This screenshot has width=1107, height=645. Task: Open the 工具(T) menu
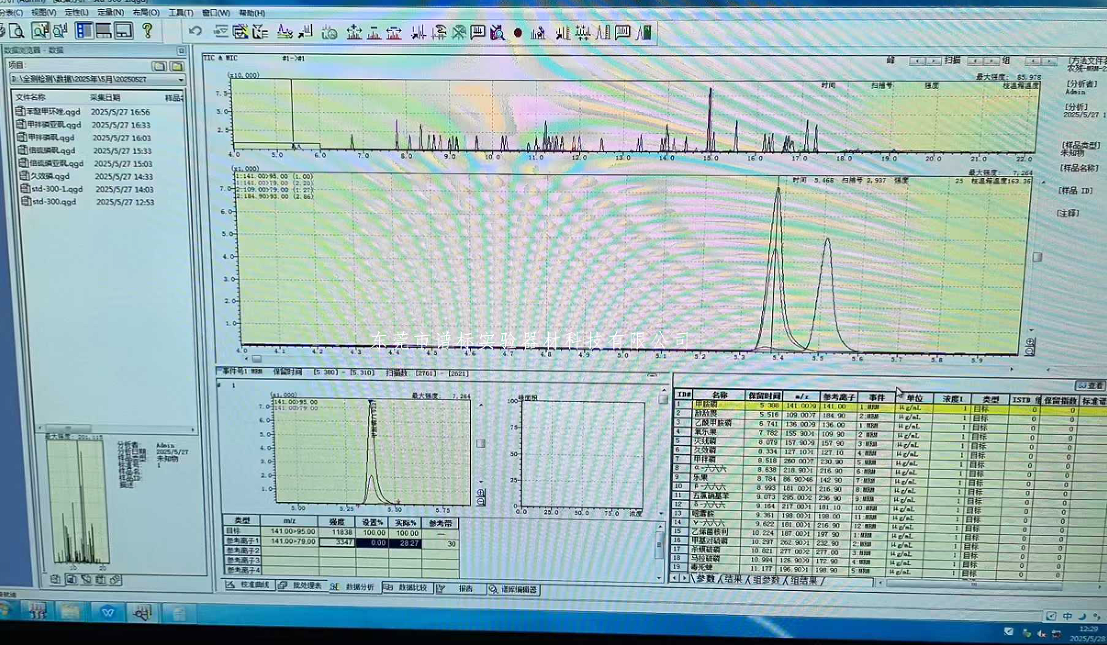tap(180, 13)
